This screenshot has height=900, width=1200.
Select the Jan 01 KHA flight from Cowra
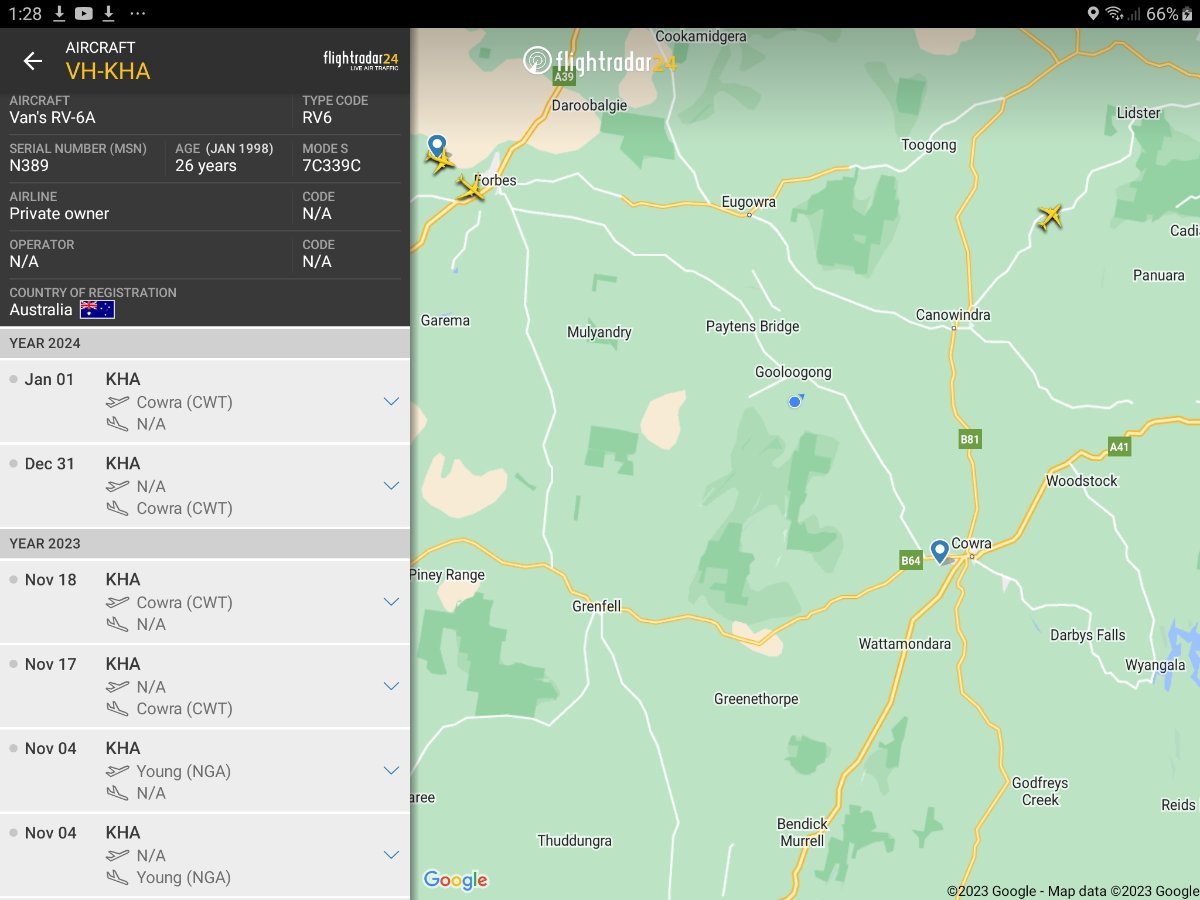tap(205, 401)
